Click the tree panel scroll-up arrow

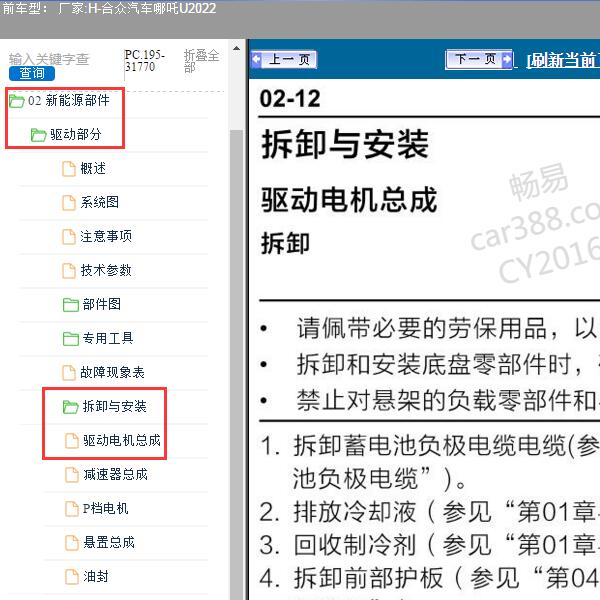coord(236,49)
